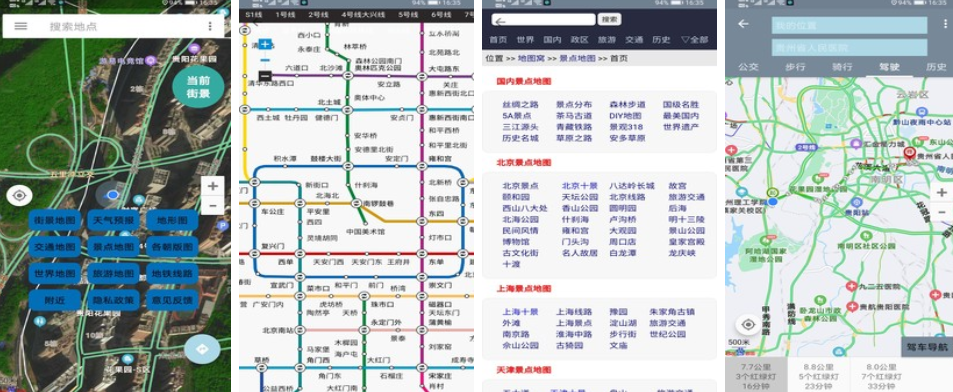Tap the round 当前街景 button
The height and width of the screenshot is (392, 953).
198,87
